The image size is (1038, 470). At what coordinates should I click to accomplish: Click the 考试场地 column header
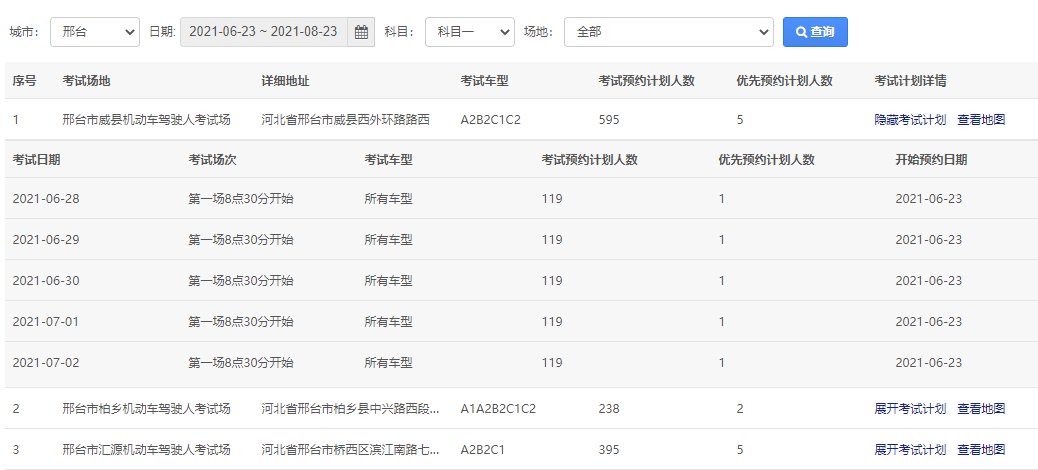click(x=86, y=81)
